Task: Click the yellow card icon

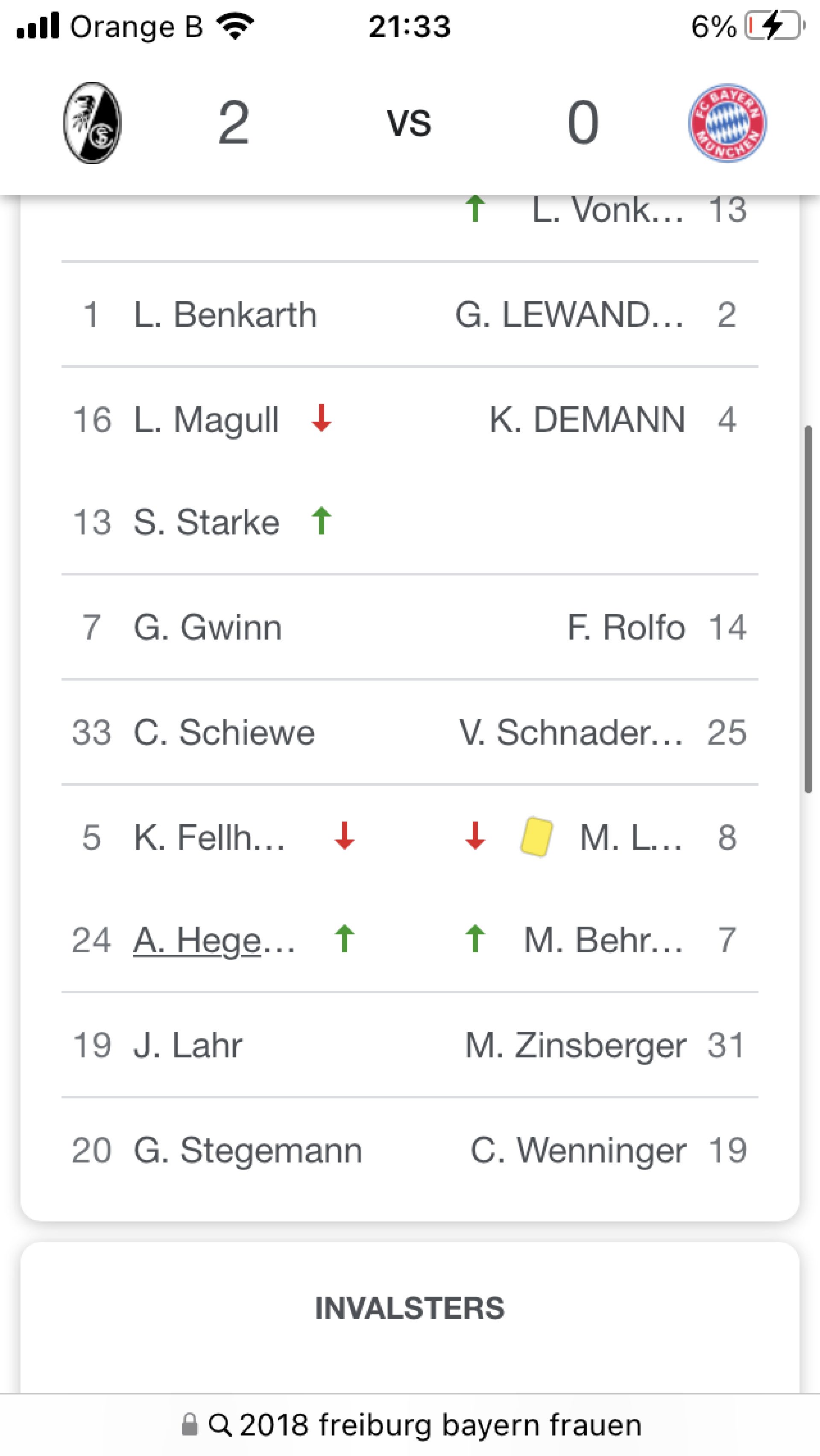Action: pos(536,837)
